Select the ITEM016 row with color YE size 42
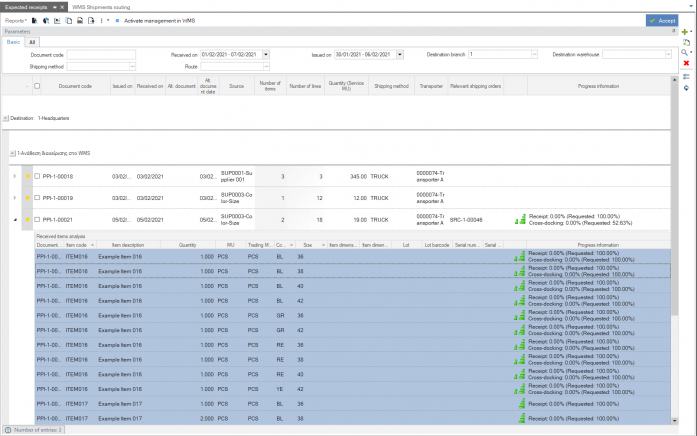This screenshot has height=436, width=697. pos(353,389)
